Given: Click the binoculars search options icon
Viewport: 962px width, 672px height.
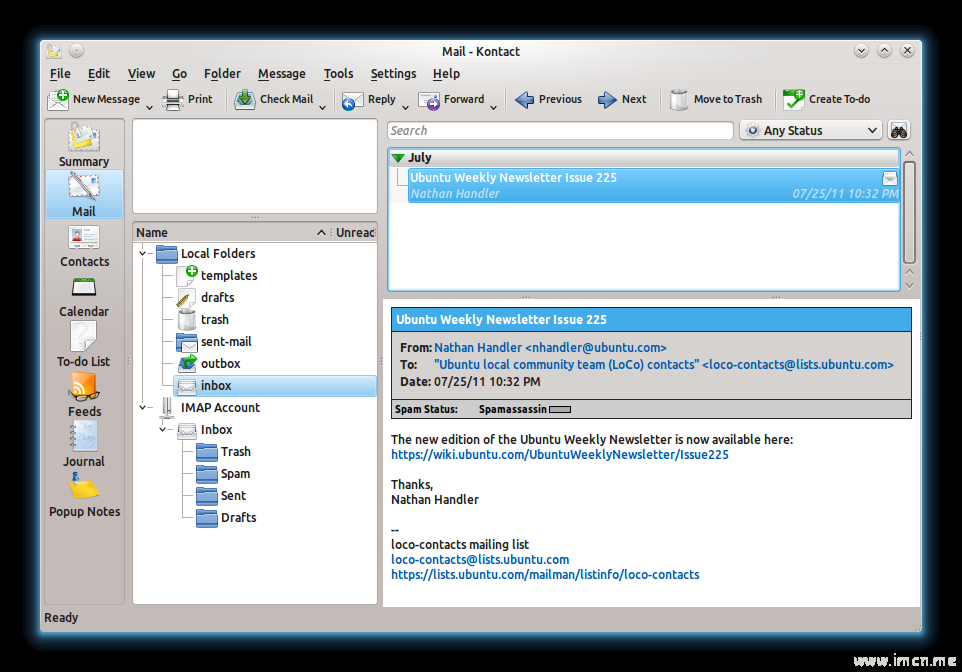Looking at the screenshot, I should [x=899, y=131].
